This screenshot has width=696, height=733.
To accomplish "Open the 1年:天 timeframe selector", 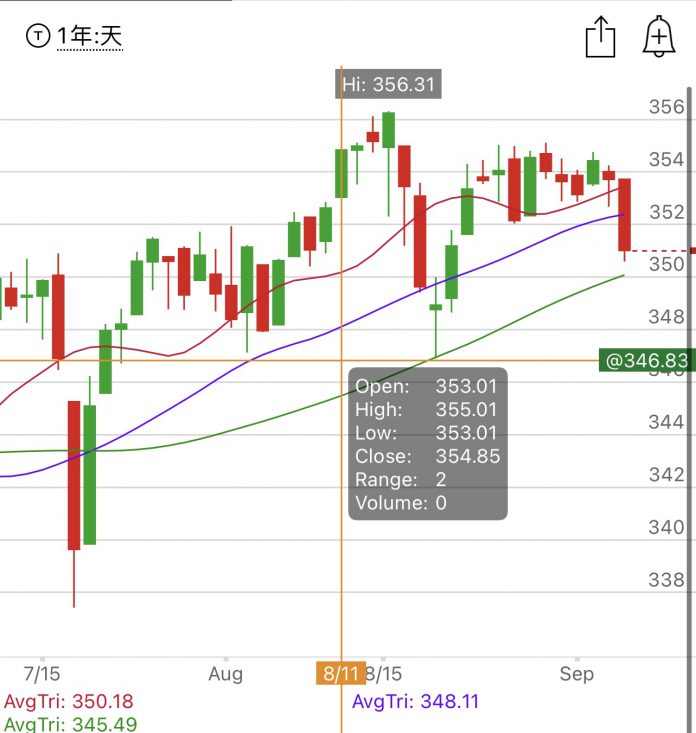I will tap(89, 37).
